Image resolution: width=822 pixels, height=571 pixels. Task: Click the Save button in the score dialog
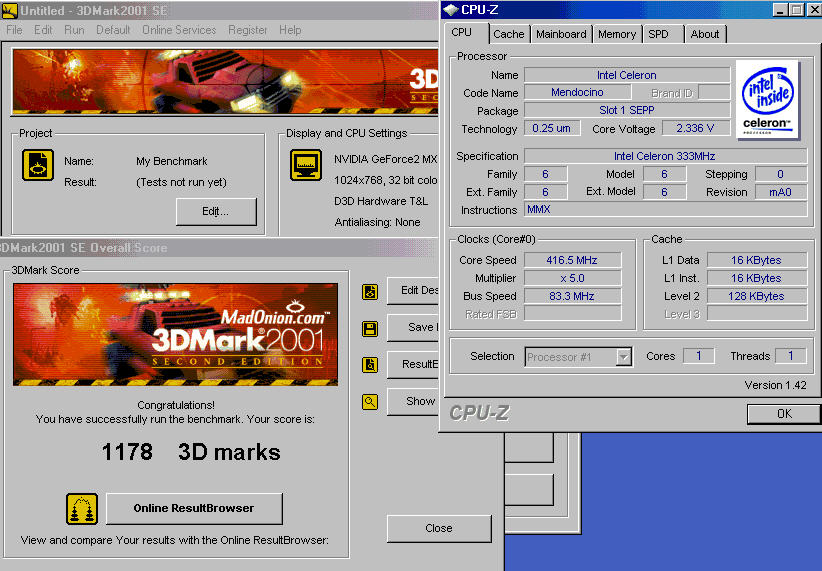[x=413, y=327]
